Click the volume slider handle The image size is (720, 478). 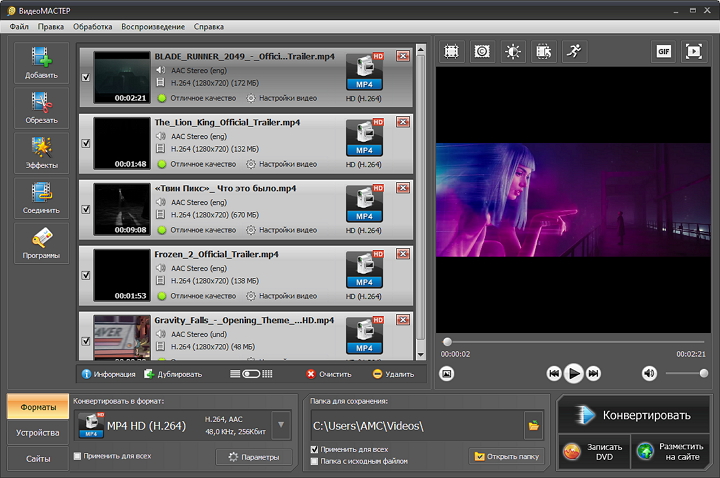point(703,373)
